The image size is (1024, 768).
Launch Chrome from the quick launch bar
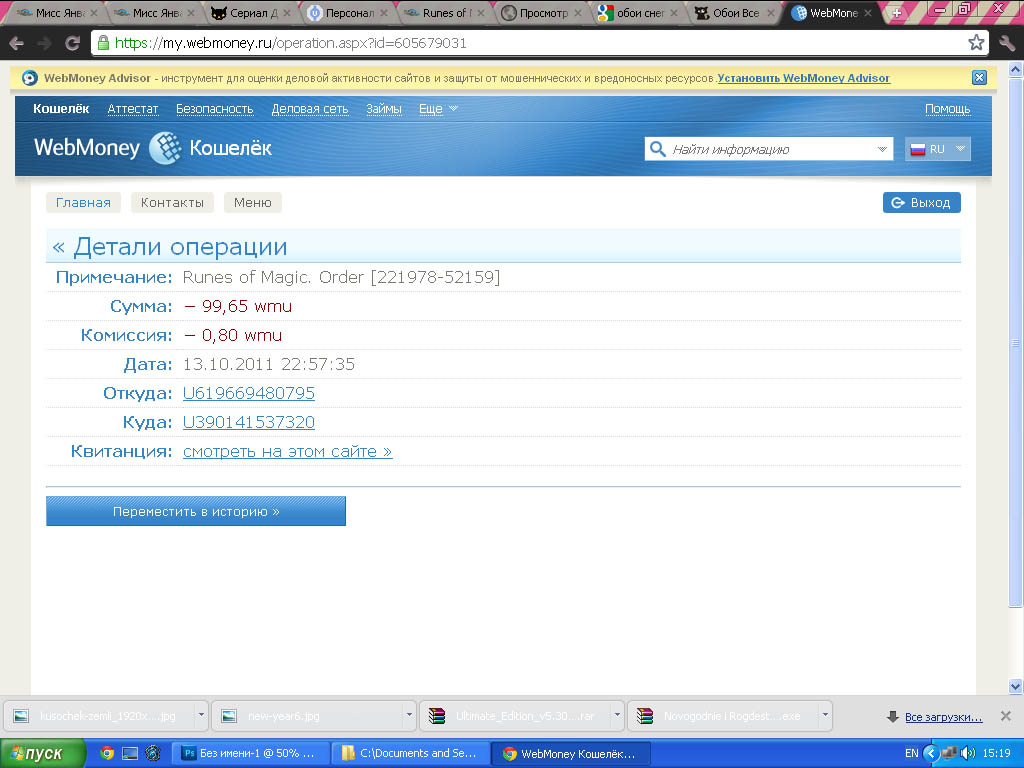(x=107, y=753)
